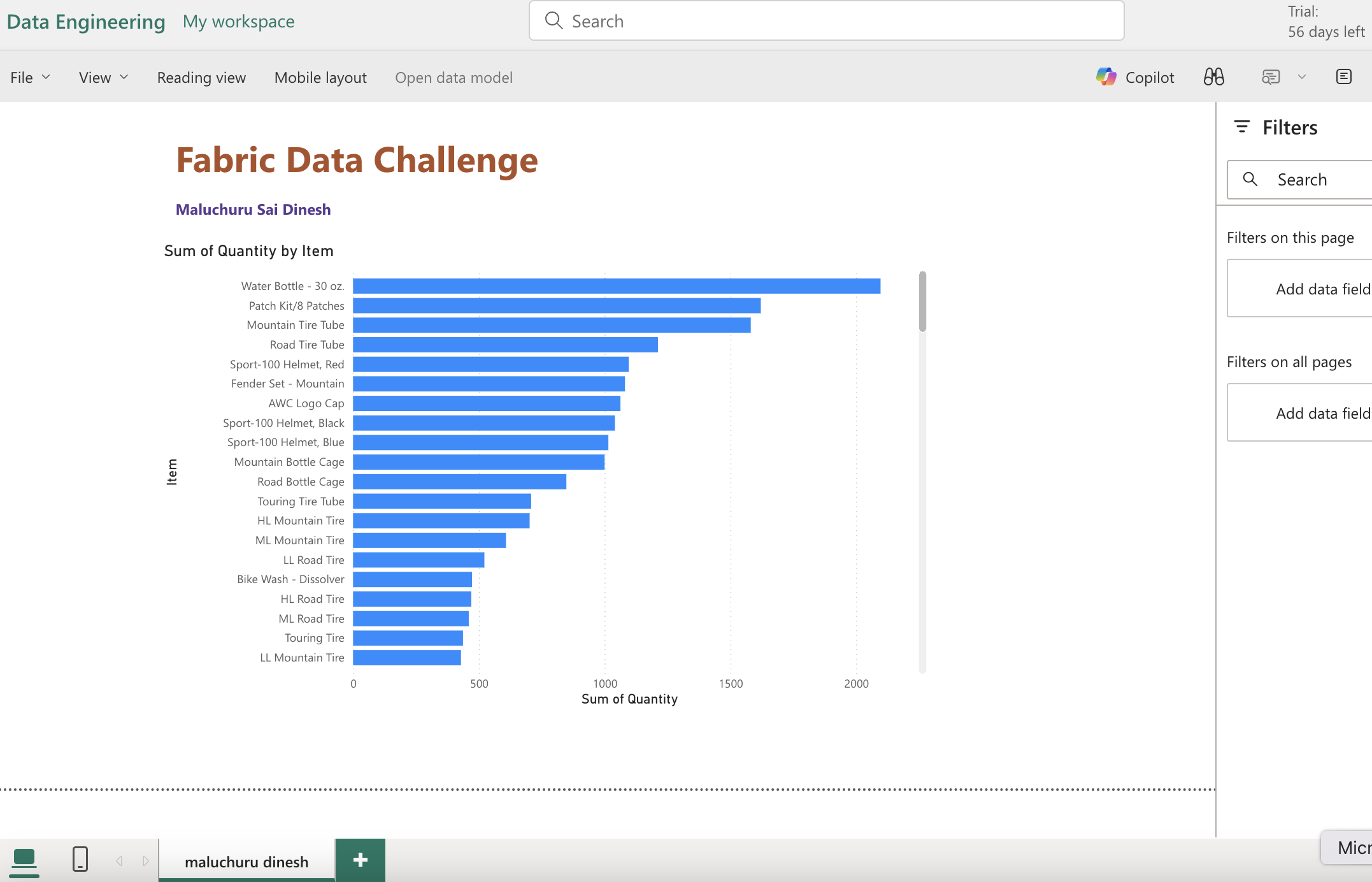Select the Patch Kit/8 Patches bar
The width and height of the screenshot is (1372, 882).
(557, 306)
